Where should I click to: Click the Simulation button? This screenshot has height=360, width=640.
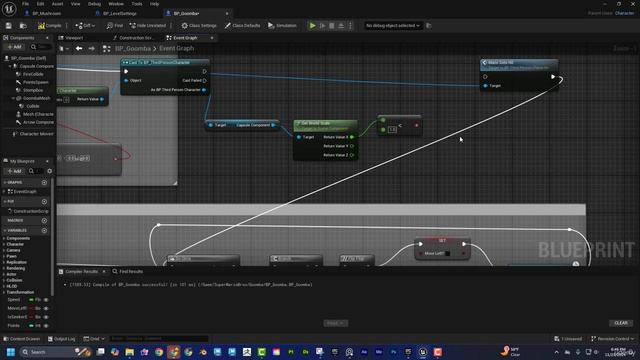tap(282, 26)
